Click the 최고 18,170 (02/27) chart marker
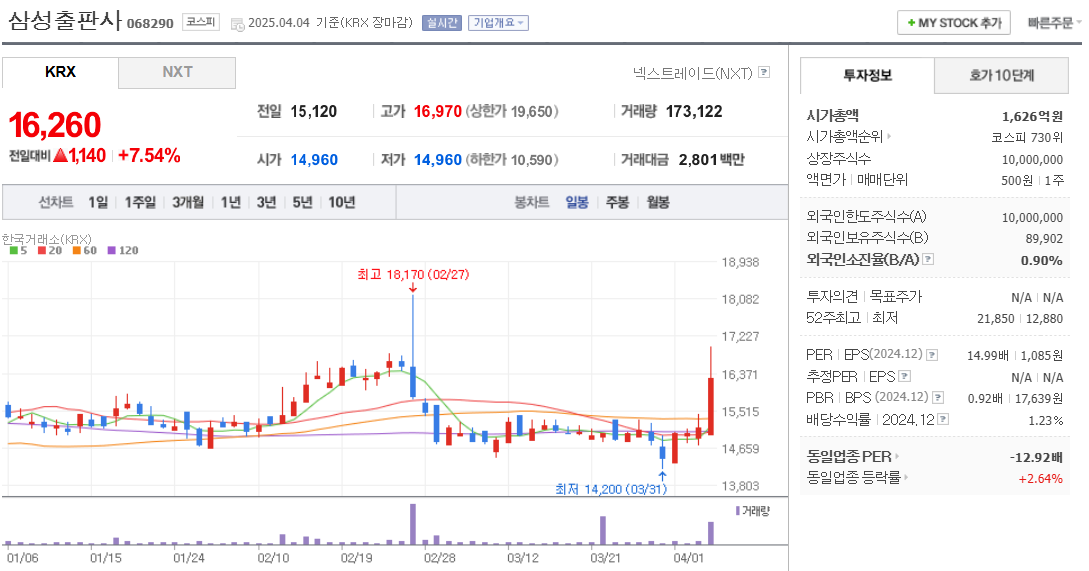The height and width of the screenshot is (571, 1089). [413, 274]
